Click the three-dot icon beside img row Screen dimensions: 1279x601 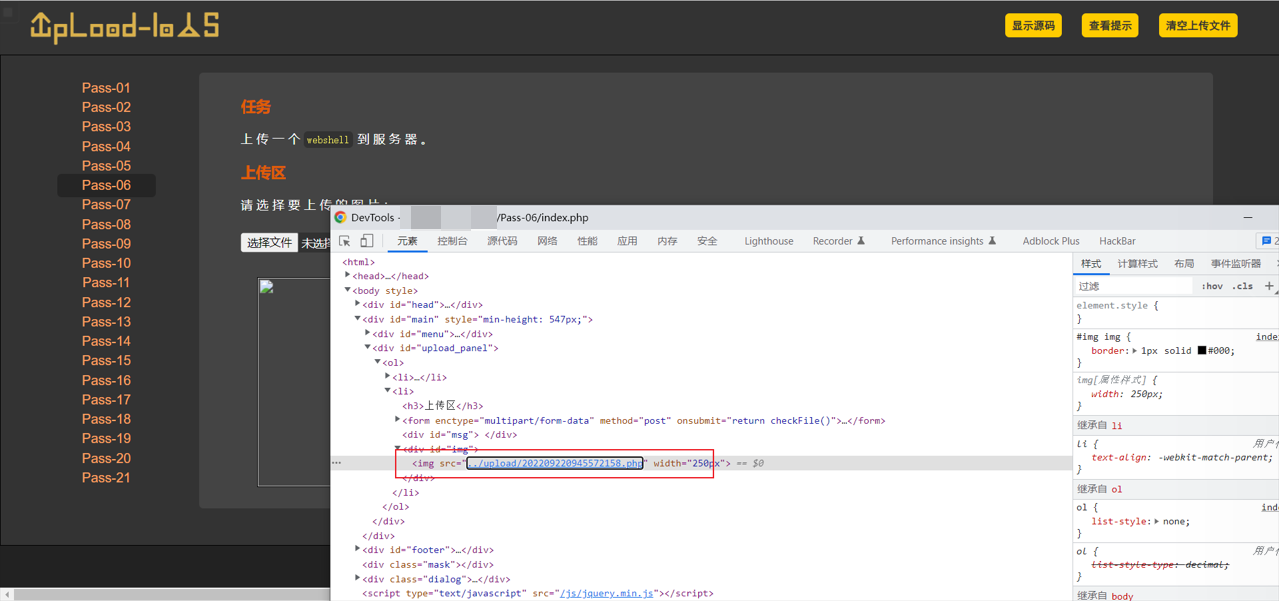337,463
